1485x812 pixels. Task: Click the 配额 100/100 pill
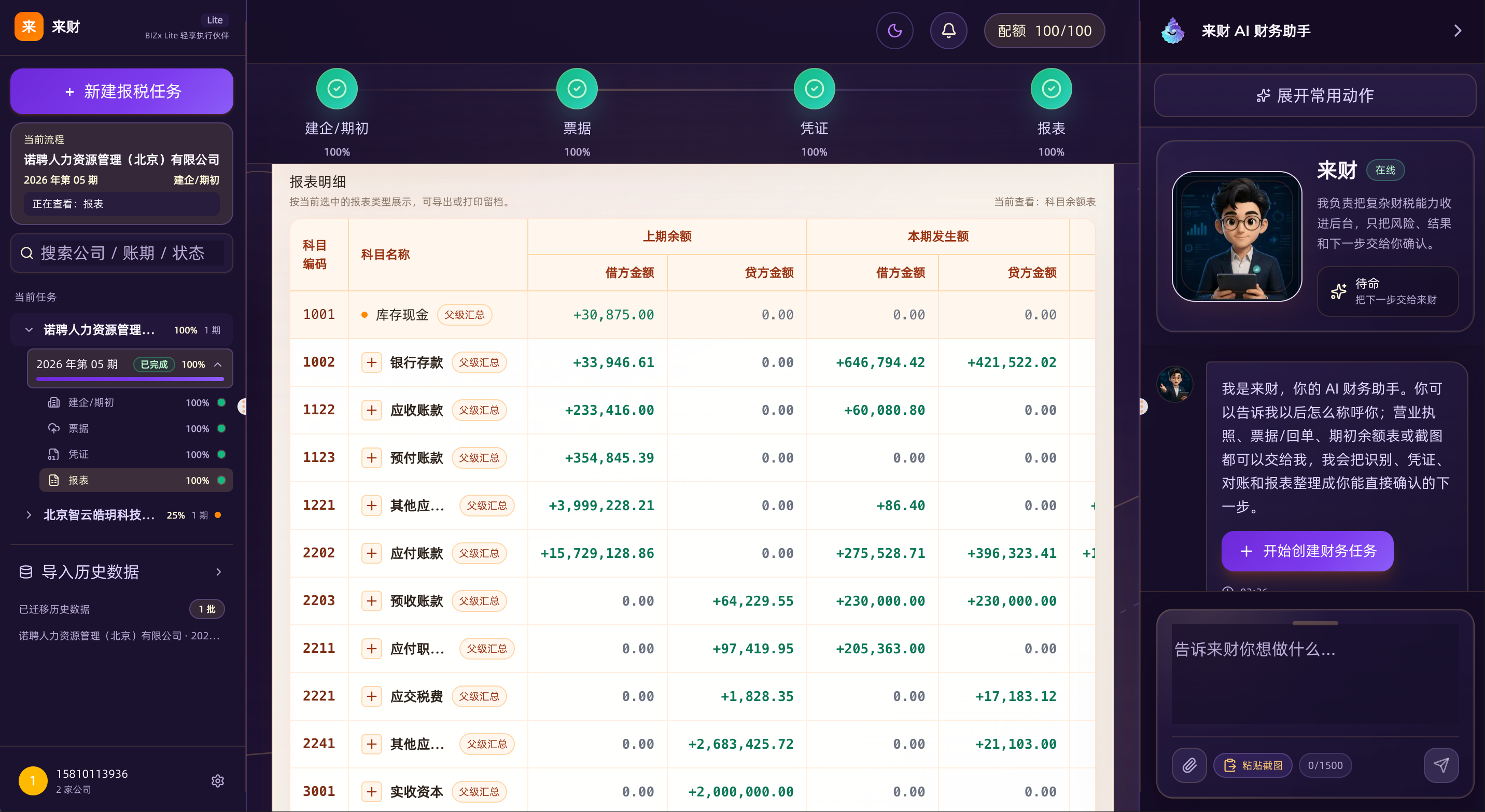click(1044, 31)
